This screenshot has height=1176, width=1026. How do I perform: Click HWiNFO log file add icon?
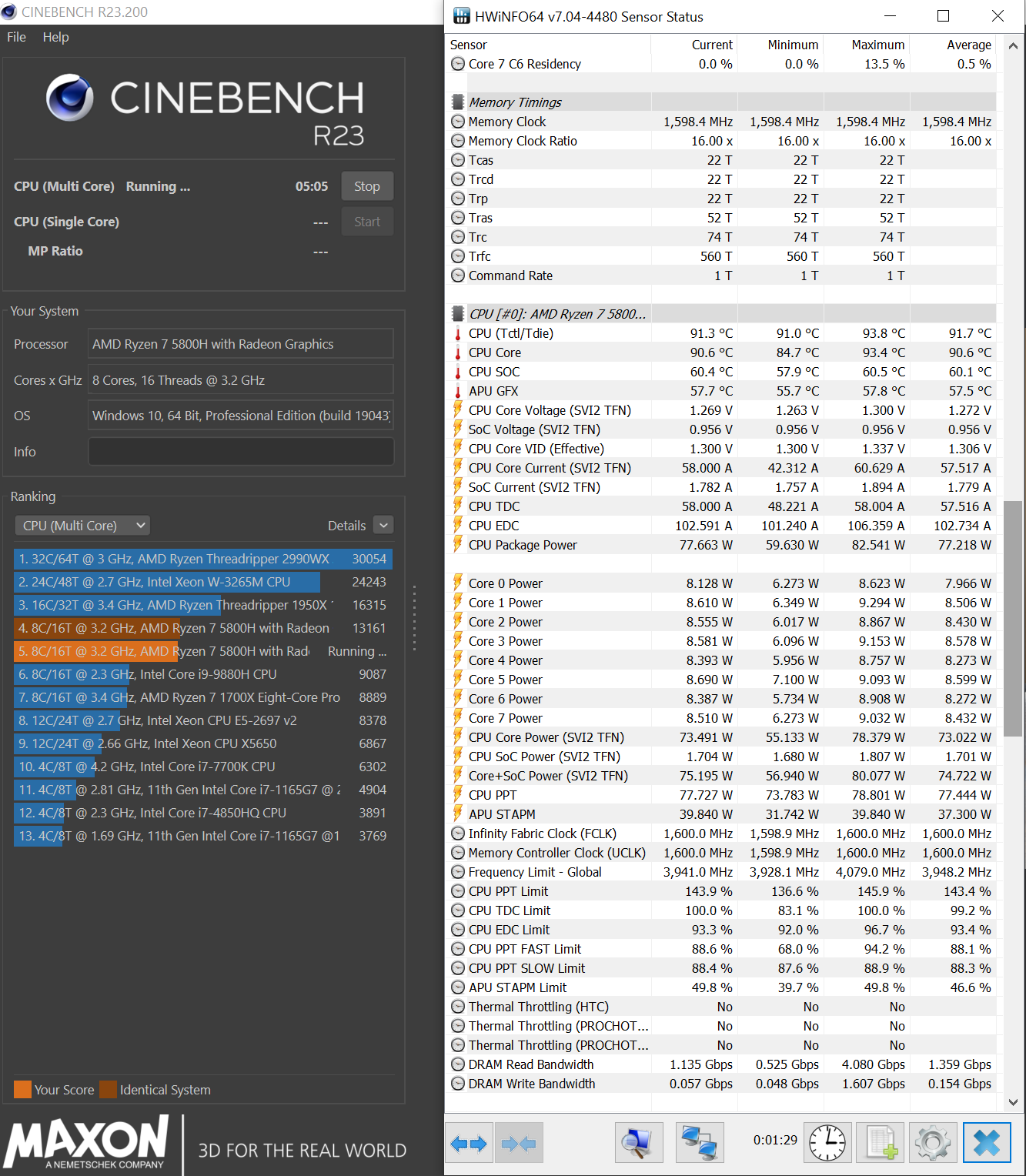[x=881, y=1143]
